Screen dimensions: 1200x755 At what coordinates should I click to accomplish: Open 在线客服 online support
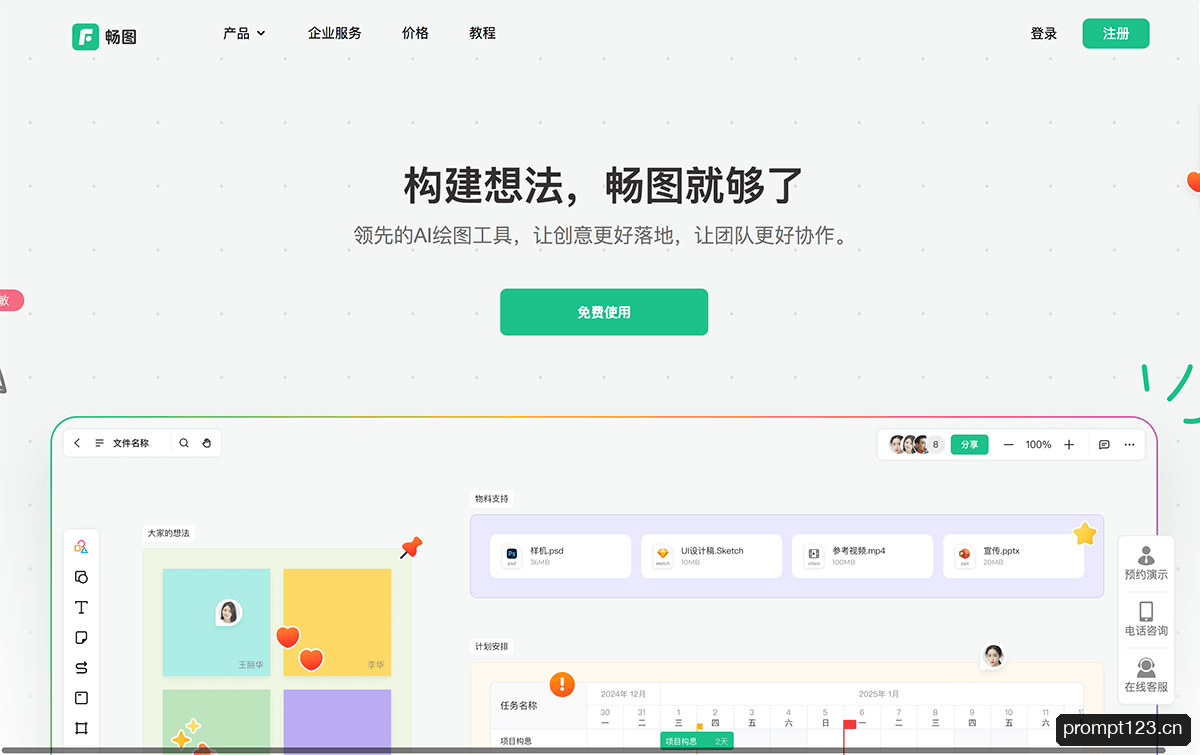point(1146,676)
